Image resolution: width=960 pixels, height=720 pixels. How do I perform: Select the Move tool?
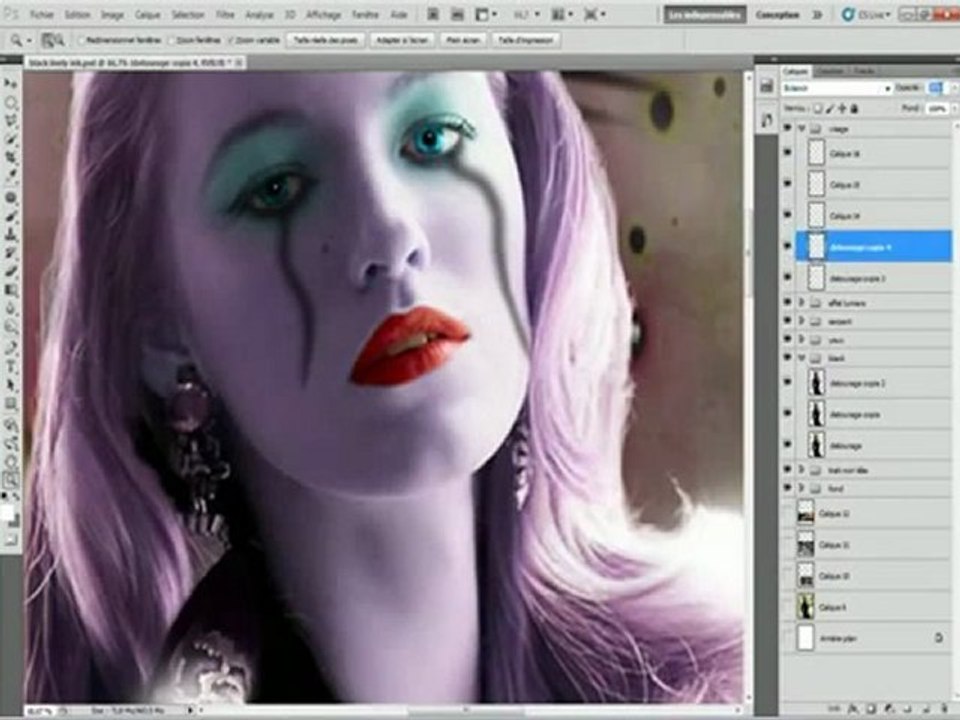tap(10, 83)
